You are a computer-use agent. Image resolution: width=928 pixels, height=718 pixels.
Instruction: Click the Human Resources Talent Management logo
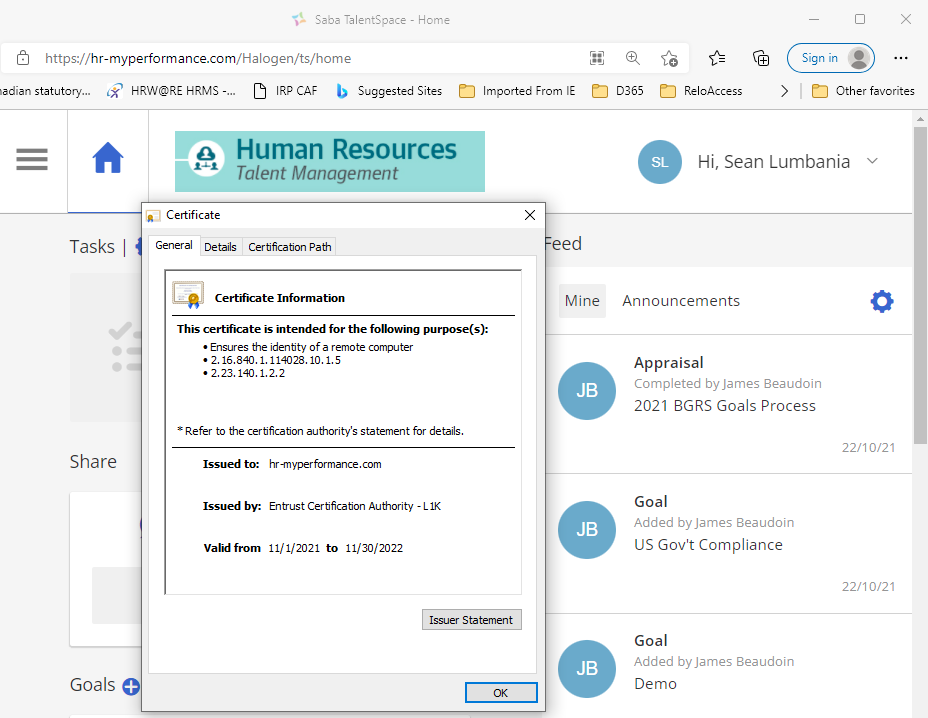click(330, 161)
